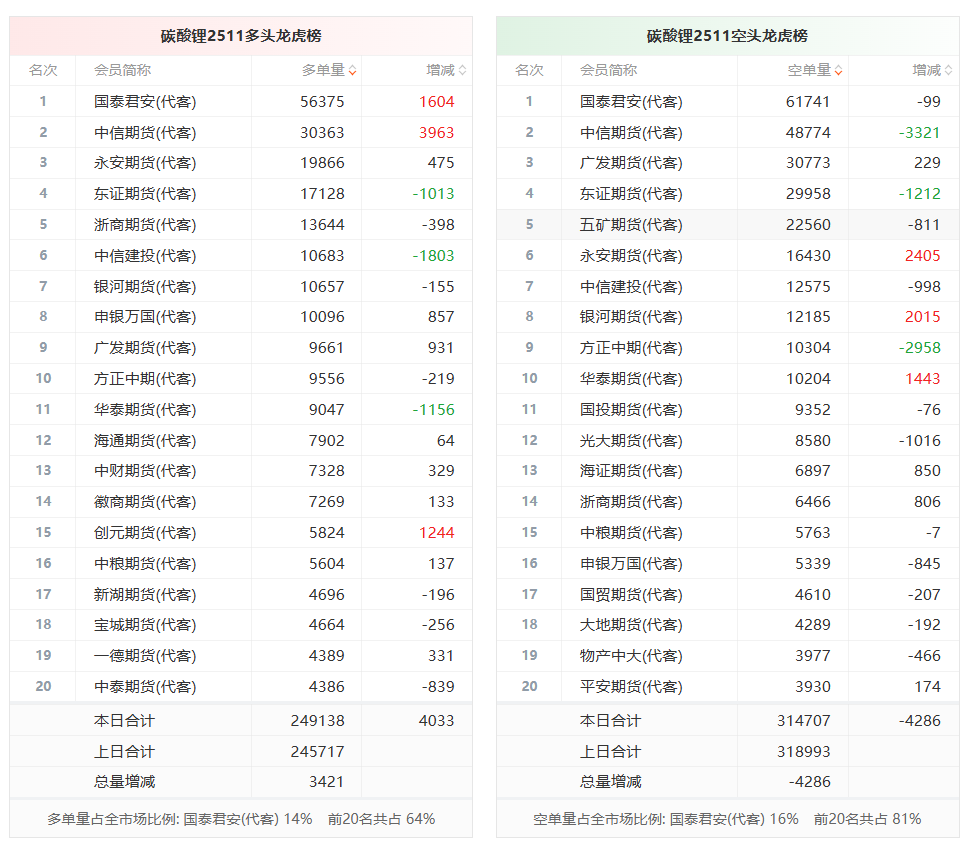The image size is (972, 846).
Task: Click 银河期货(代客) in long table row 7
Action: click(145, 287)
